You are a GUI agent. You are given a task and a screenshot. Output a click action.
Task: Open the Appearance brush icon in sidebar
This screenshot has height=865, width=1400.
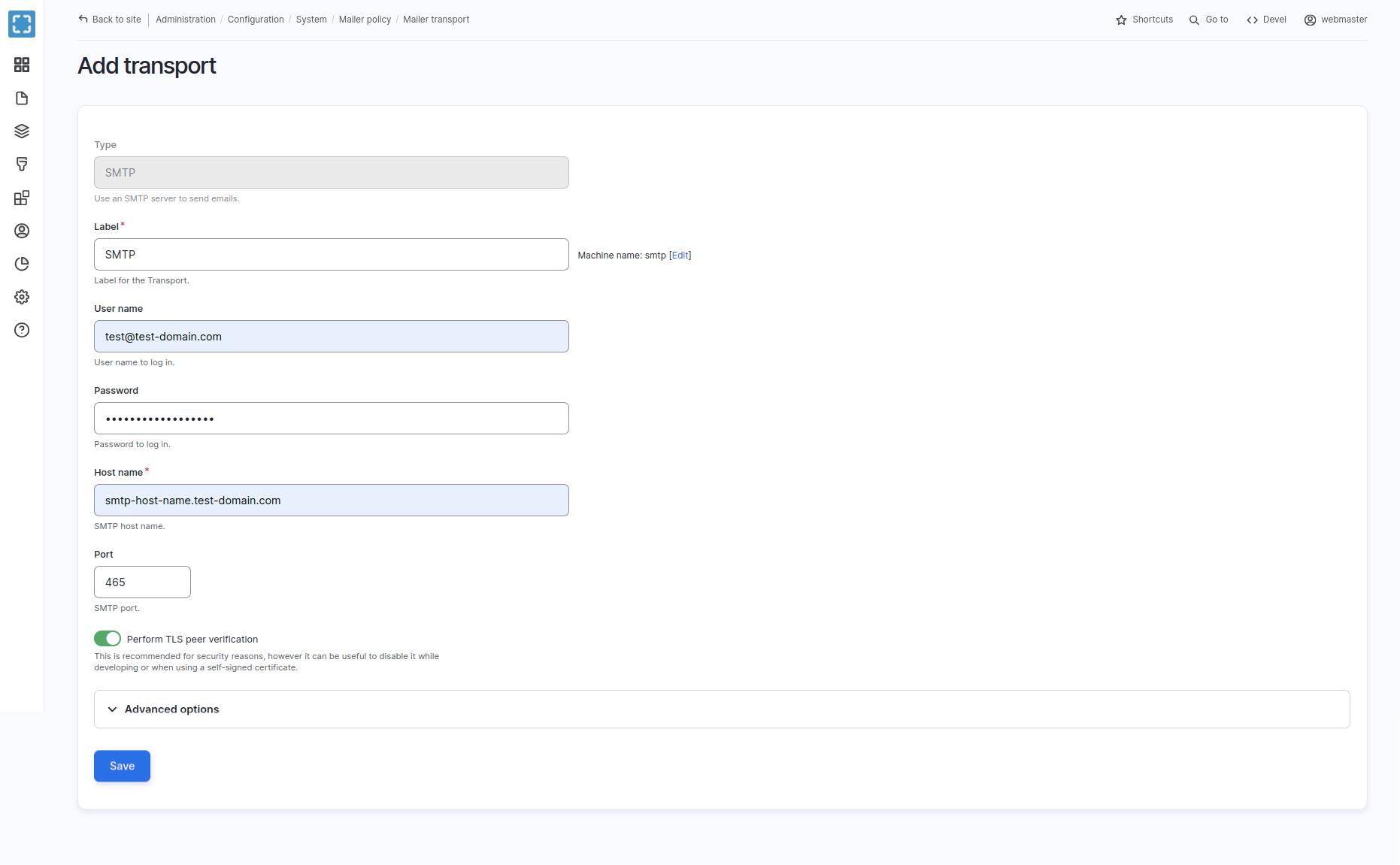click(x=22, y=165)
